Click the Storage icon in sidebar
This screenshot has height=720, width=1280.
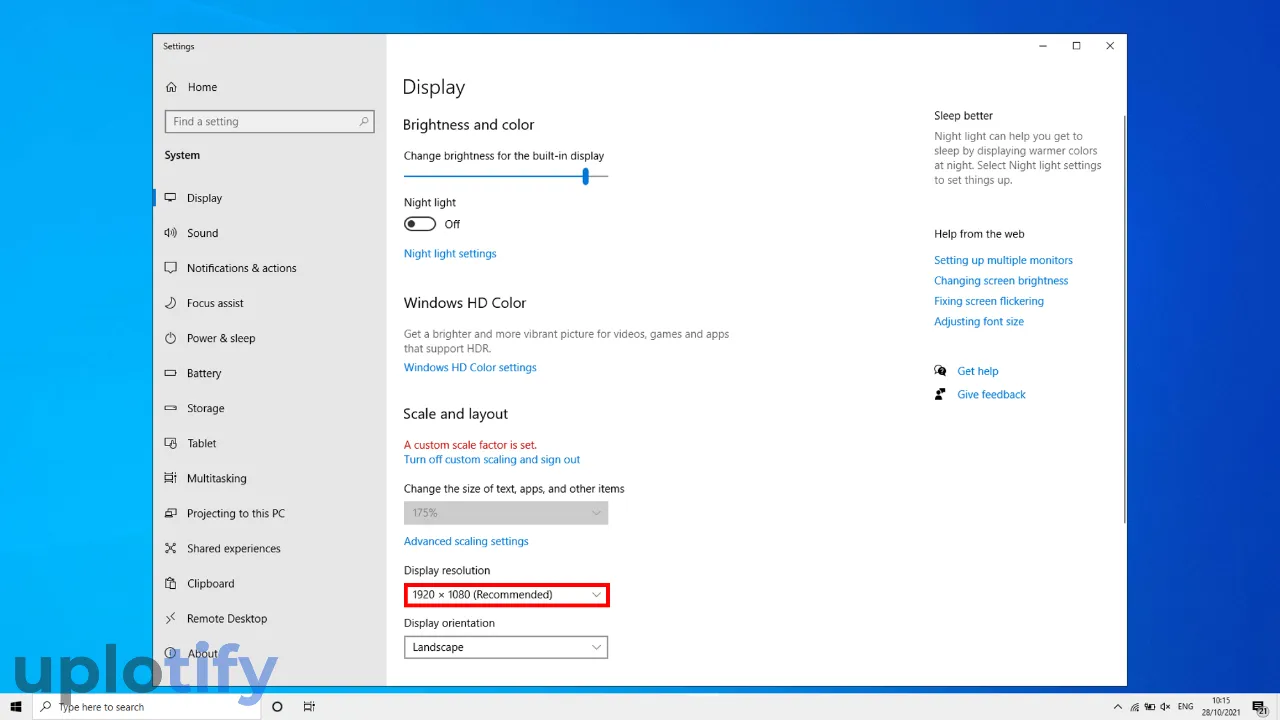170,408
